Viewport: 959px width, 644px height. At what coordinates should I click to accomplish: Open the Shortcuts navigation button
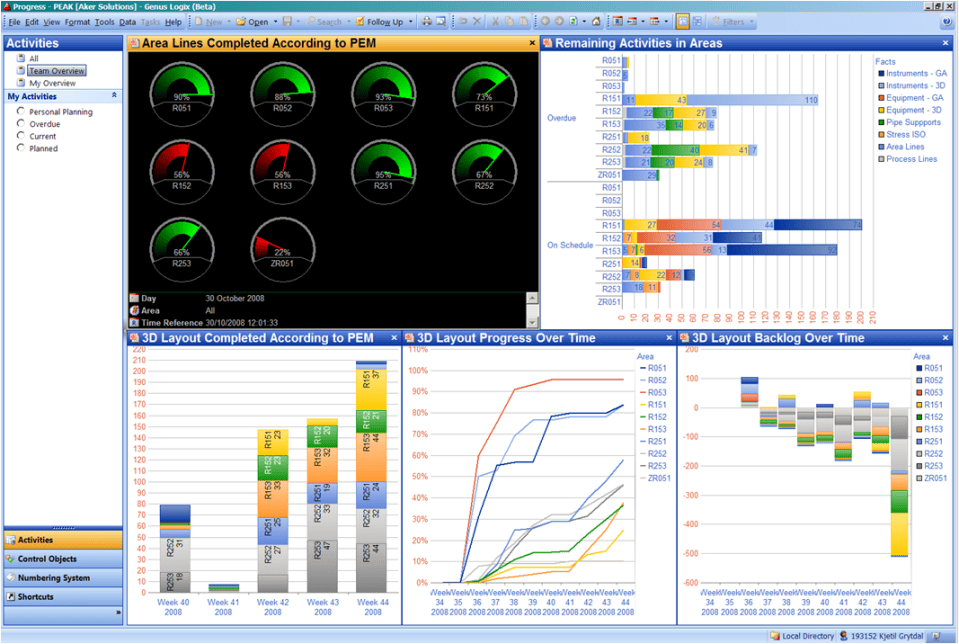63,597
